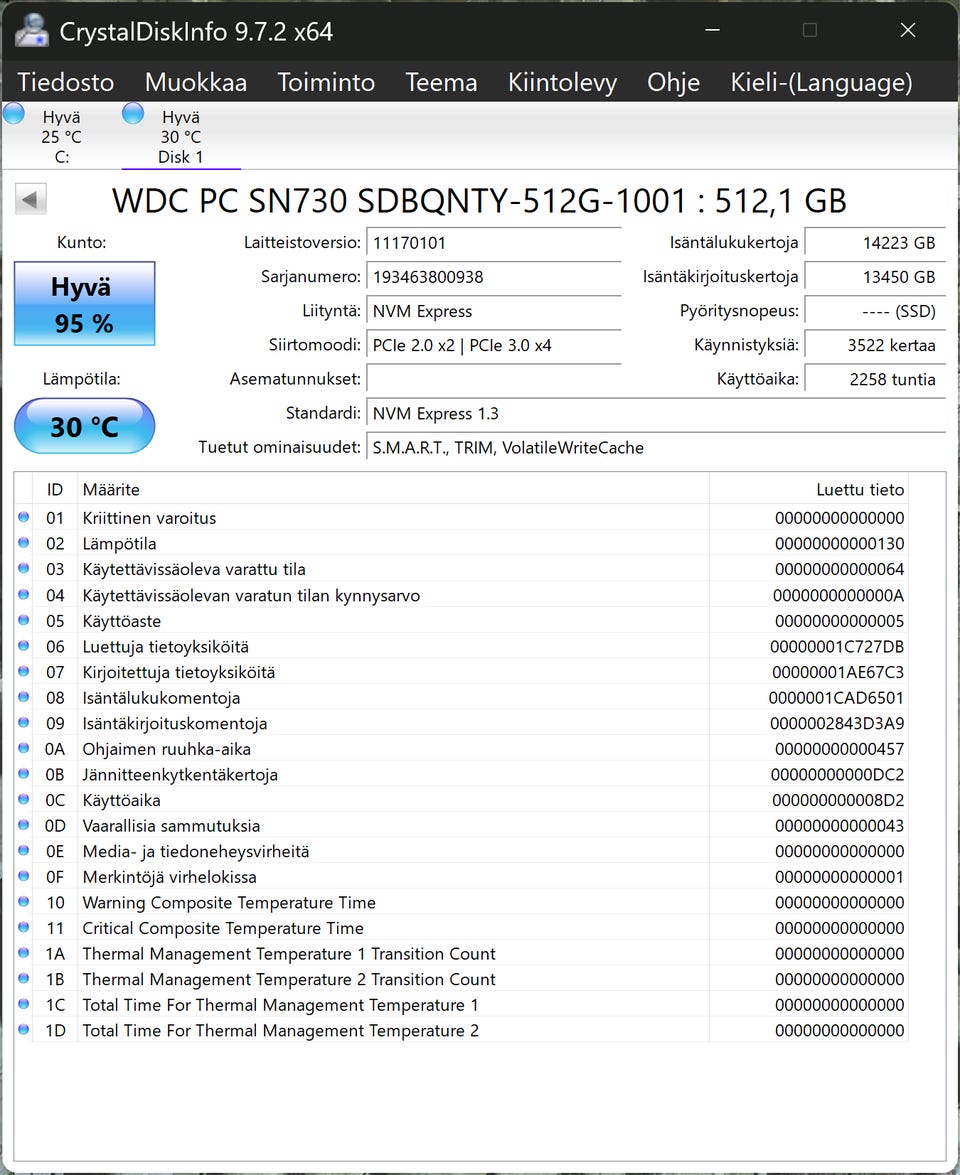Click the serial number field 193463800938

tap(494, 277)
